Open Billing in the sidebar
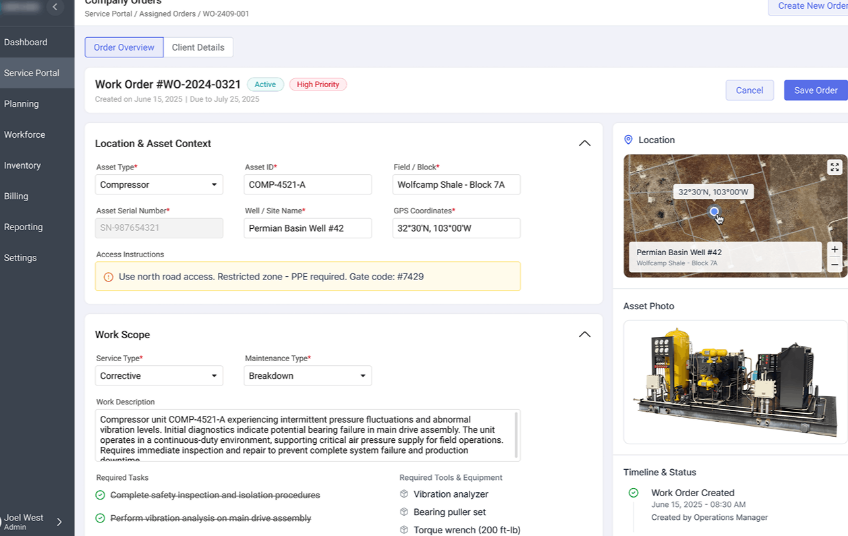 pyautogui.click(x=37, y=196)
